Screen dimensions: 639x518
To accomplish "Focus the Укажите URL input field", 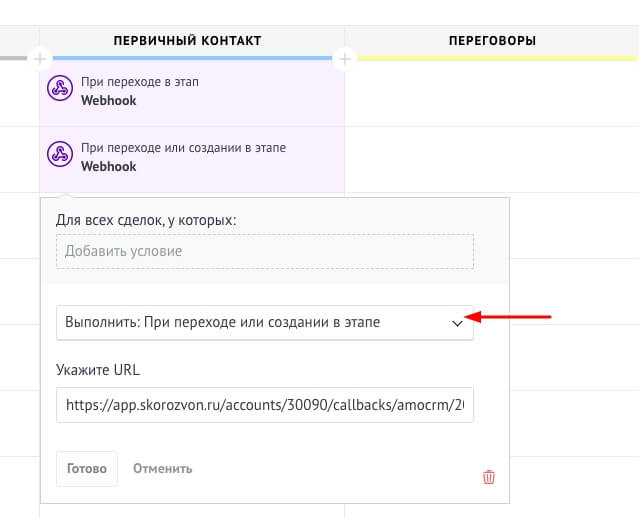I will (264, 405).
